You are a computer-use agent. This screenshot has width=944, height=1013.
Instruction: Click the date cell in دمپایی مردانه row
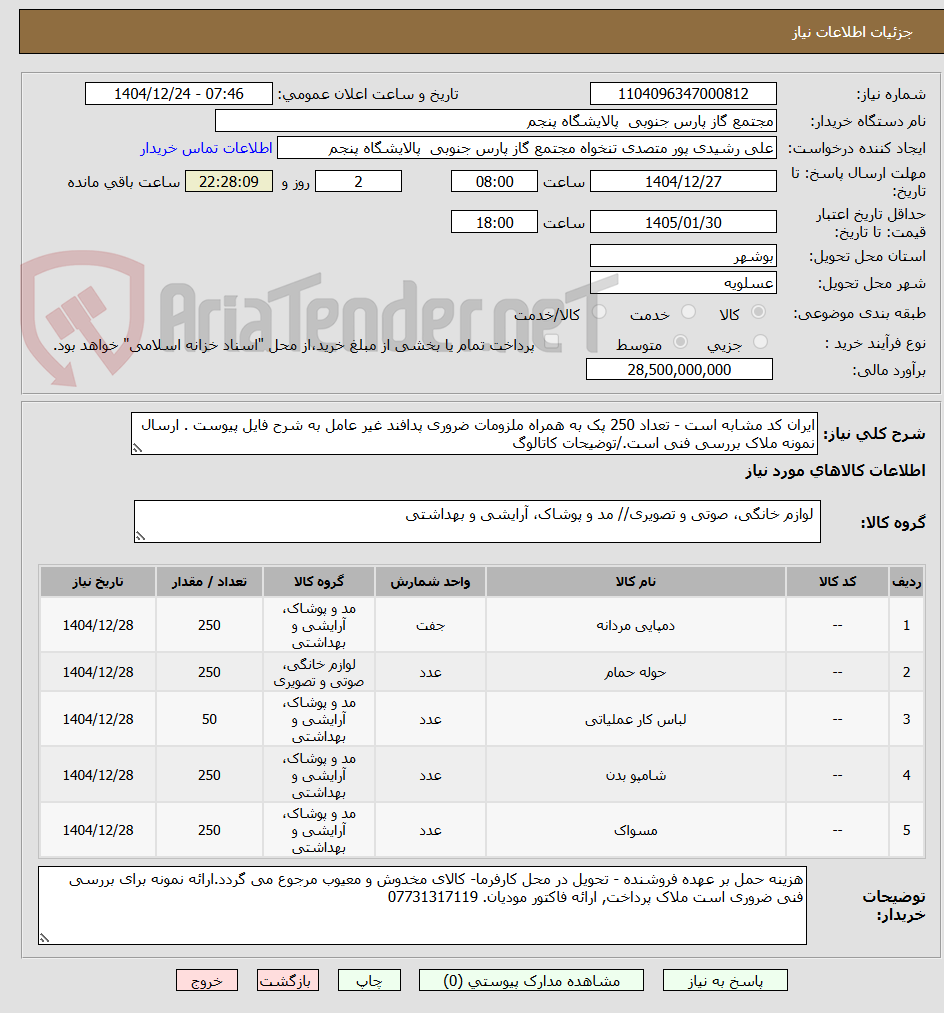tap(98, 625)
